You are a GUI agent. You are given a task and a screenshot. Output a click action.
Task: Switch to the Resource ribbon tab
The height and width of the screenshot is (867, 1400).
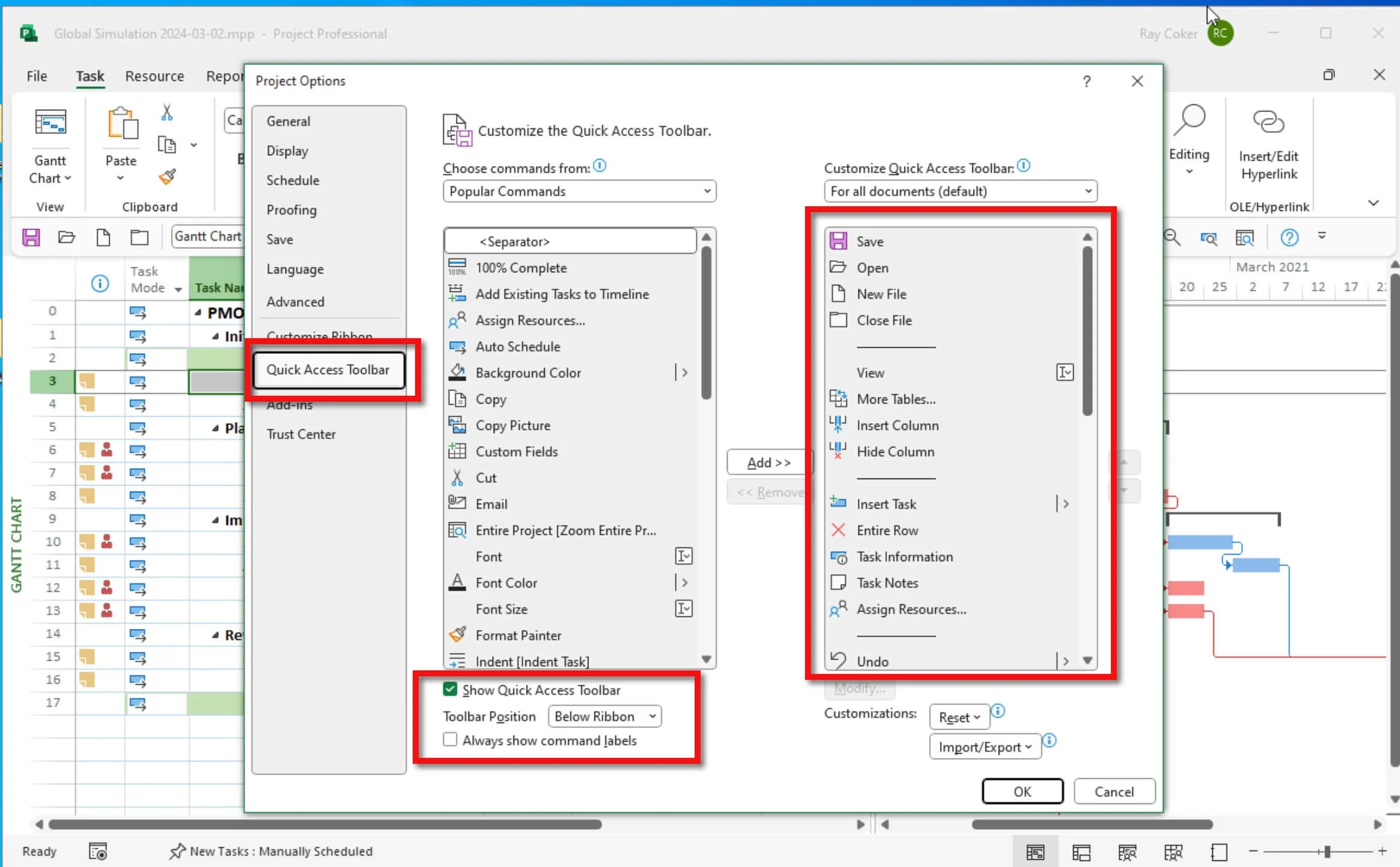[154, 76]
